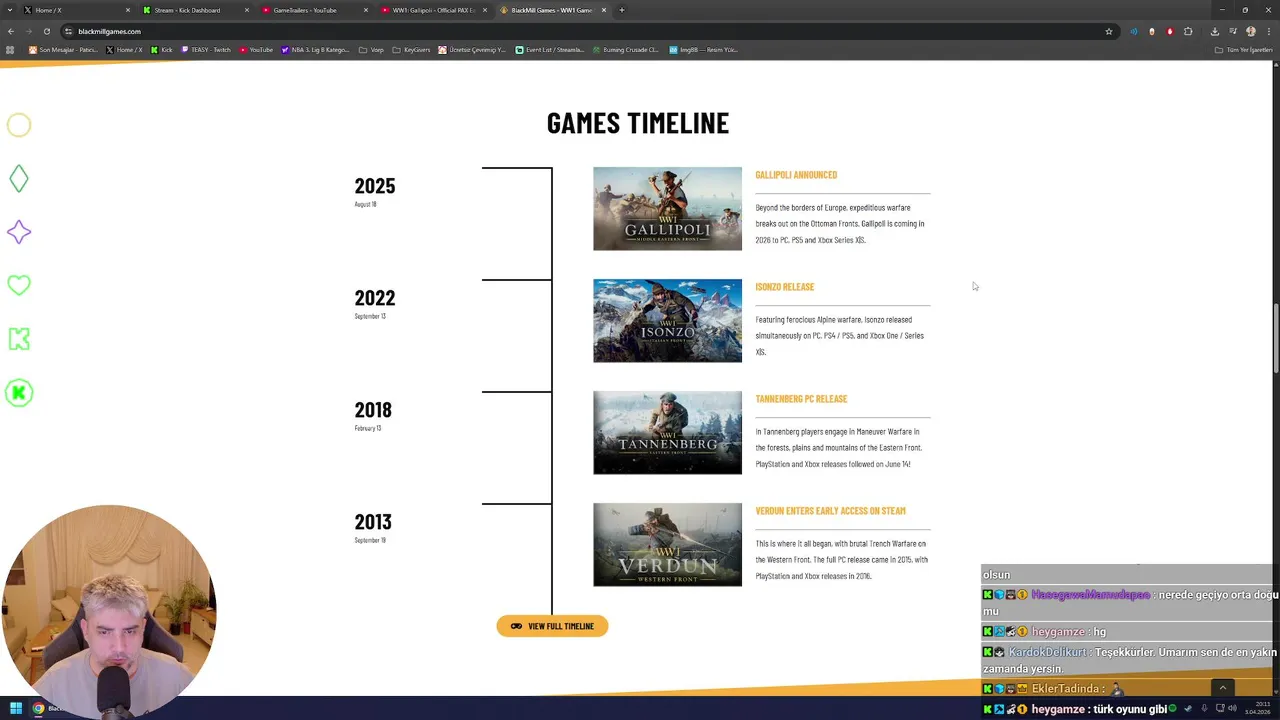
Task: Open the Windows Start menu
Action: 16,708
